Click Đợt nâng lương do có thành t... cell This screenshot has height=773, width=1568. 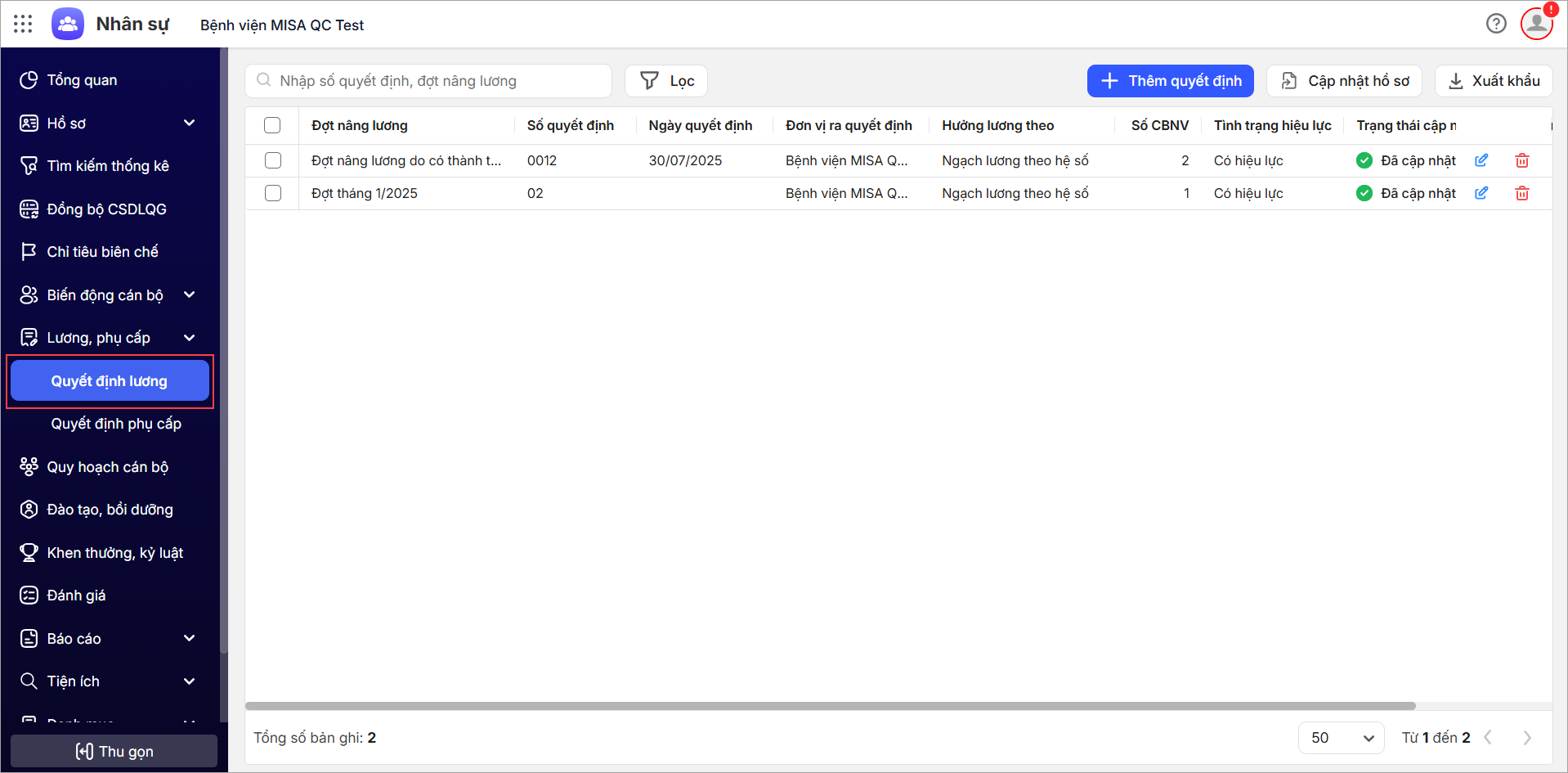(406, 160)
